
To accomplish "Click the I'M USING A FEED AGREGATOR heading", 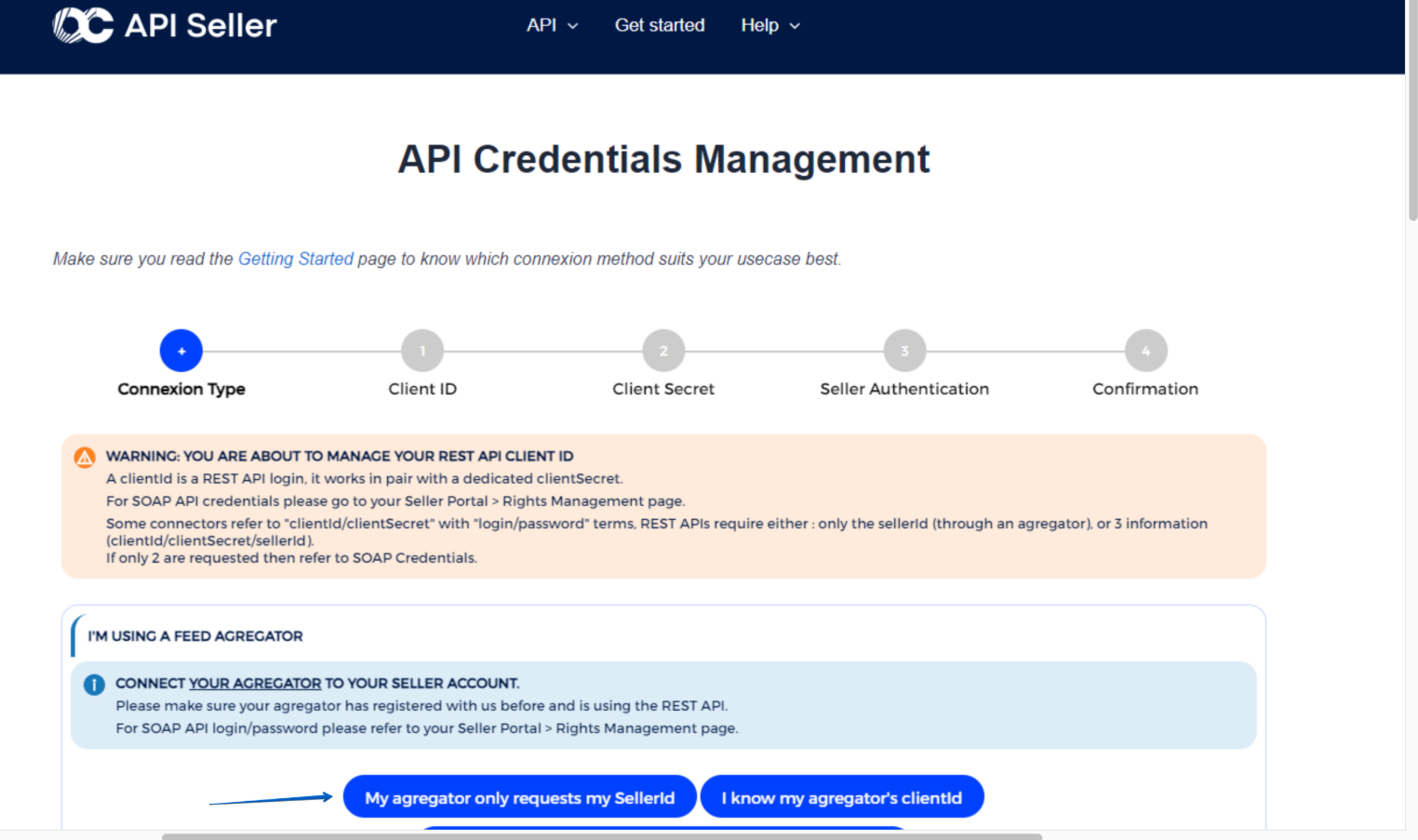I will 195,636.
